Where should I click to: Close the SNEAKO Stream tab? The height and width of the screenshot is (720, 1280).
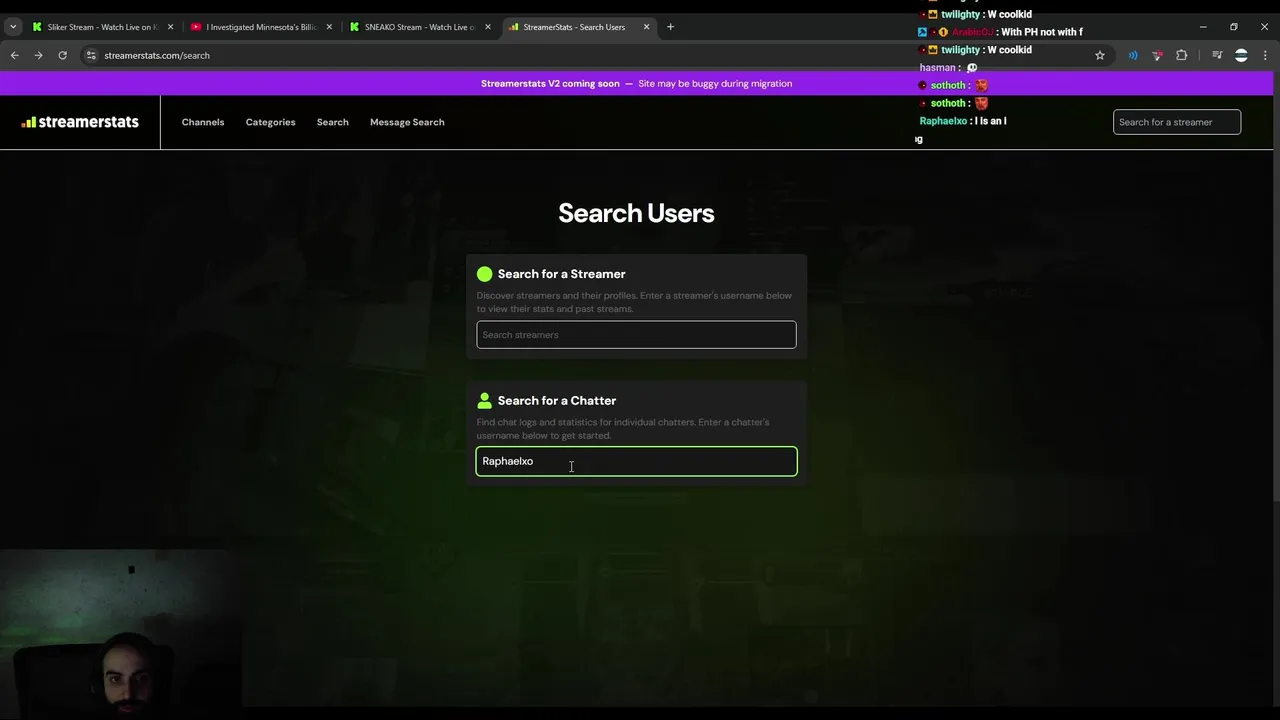(x=488, y=27)
